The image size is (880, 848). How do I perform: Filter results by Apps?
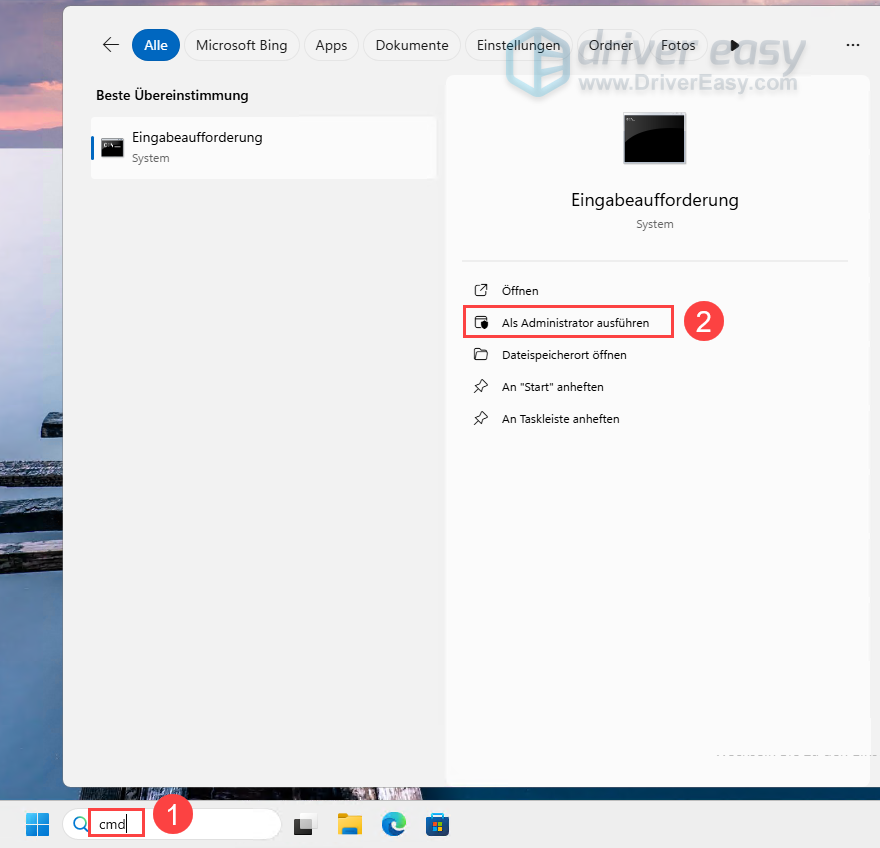click(x=331, y=45)
